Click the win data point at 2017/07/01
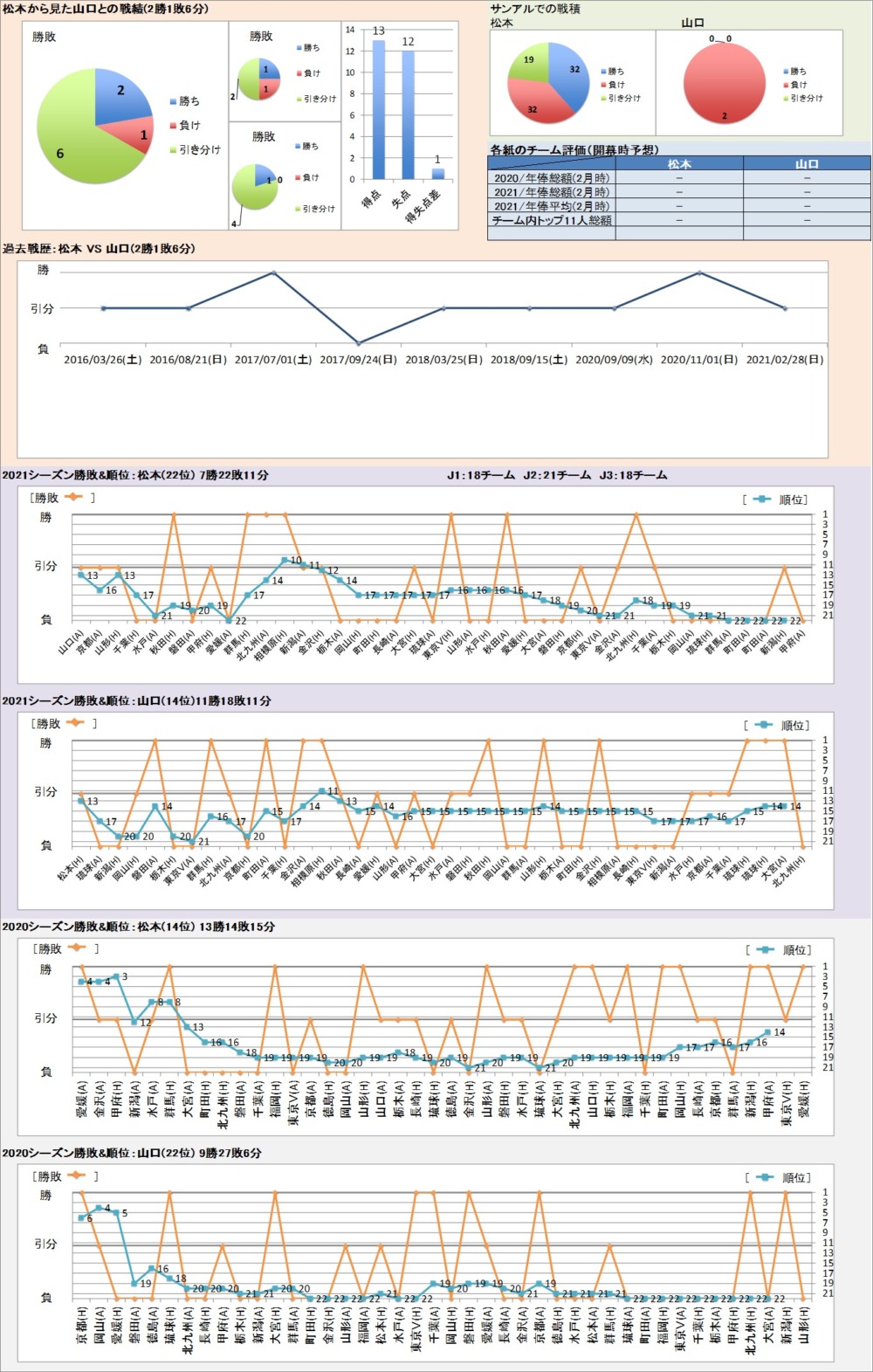 click(273, 272)
